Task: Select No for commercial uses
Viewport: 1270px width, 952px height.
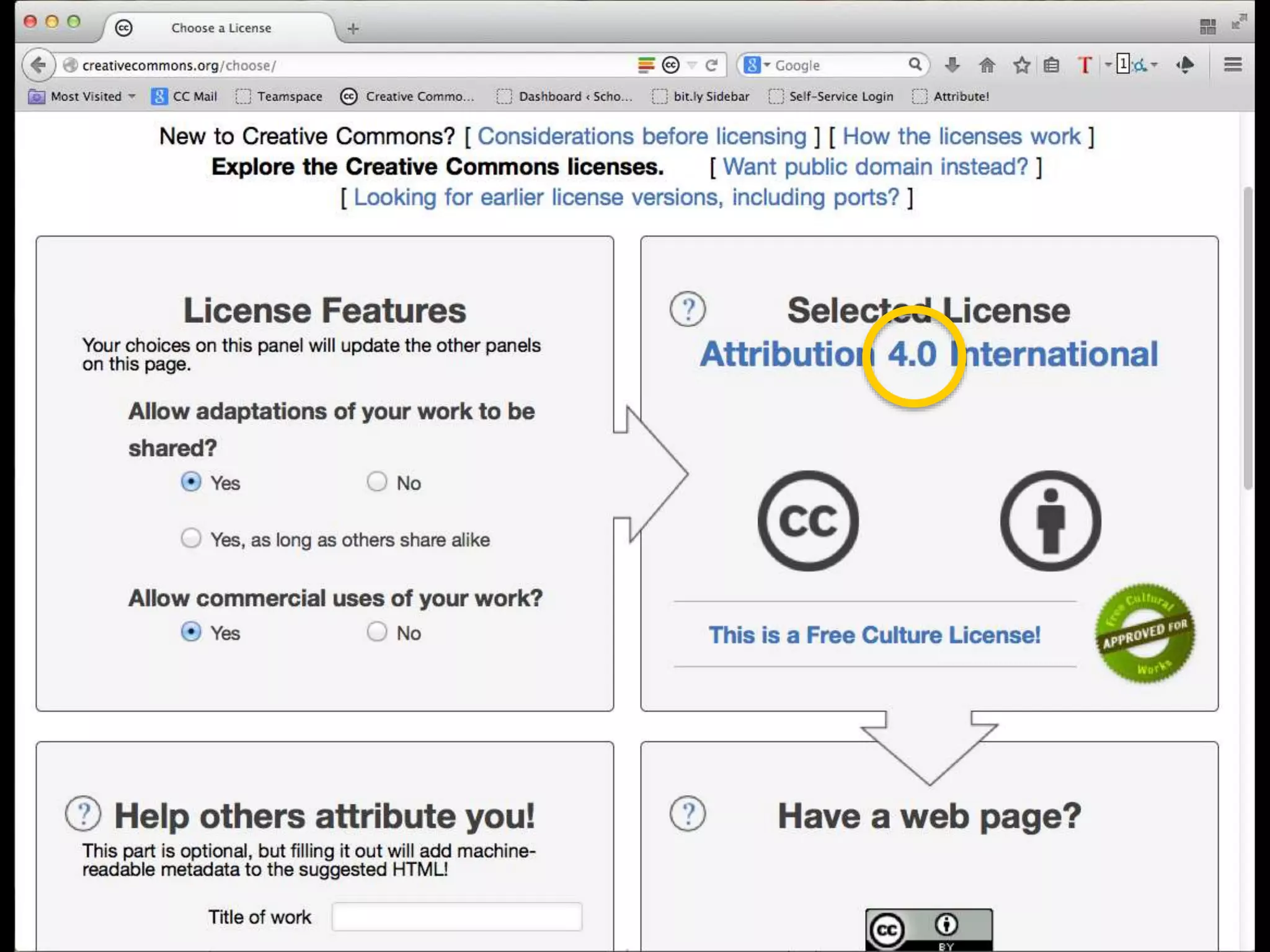Action: pyautogui.click(x=377, y=632)
